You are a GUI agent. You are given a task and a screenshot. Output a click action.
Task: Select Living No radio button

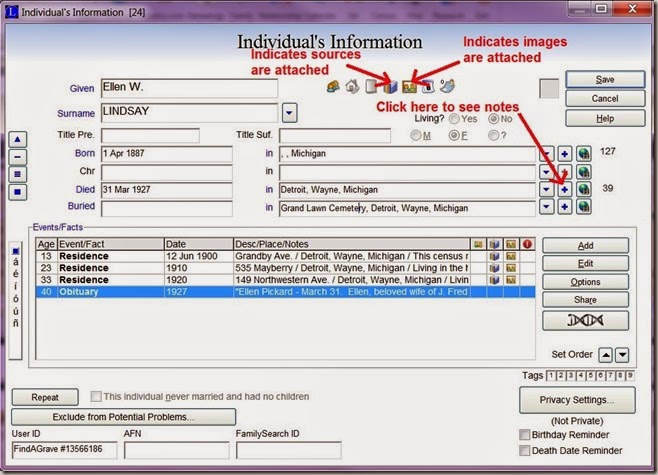(494, 119)
